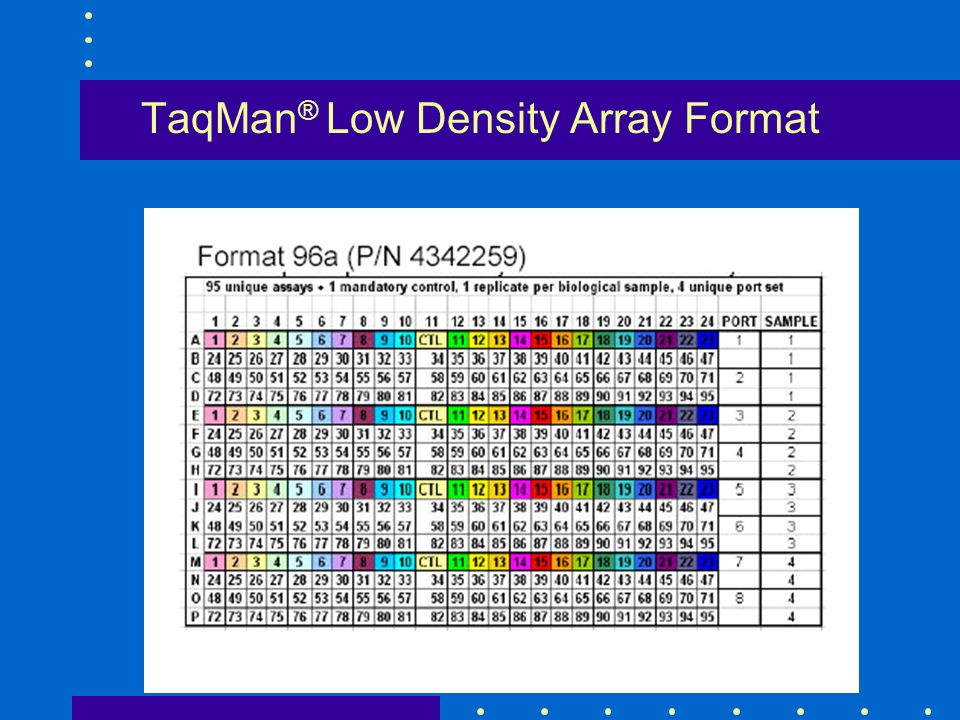Click row label I
The height and width of the screenshot is (720, 960).
[195, 489]
